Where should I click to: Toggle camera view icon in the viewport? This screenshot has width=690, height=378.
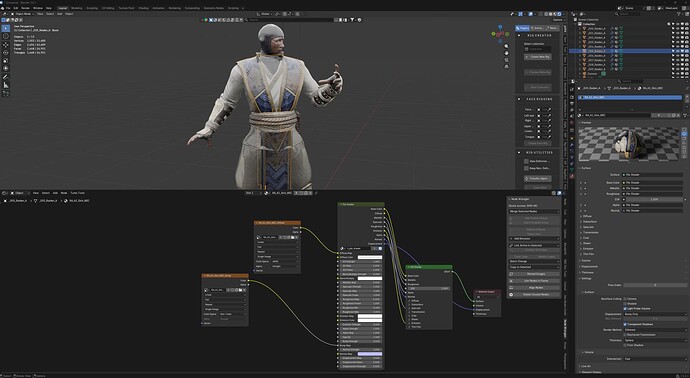tap(506, 60)
